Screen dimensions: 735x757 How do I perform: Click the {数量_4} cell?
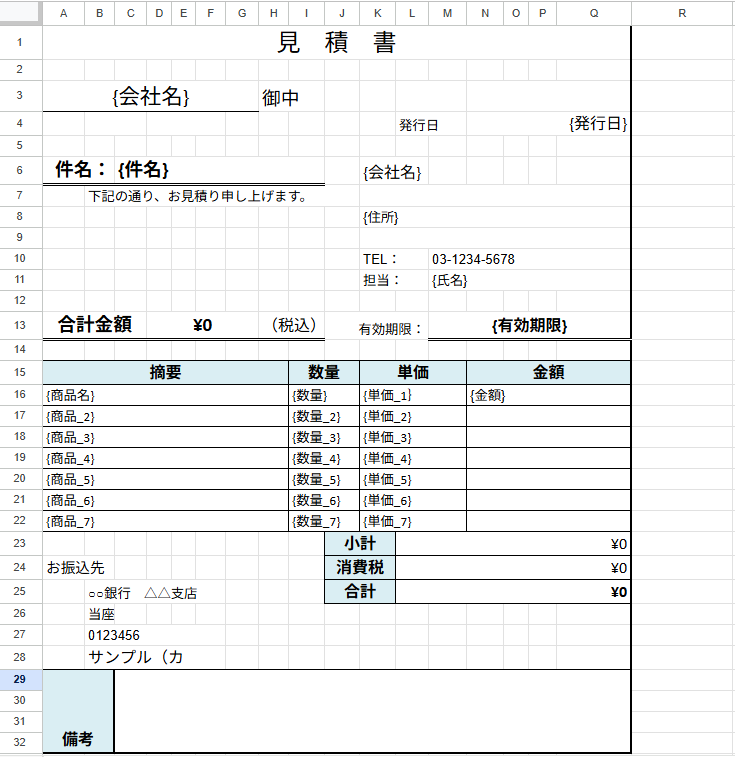click(x=324, y=458)
